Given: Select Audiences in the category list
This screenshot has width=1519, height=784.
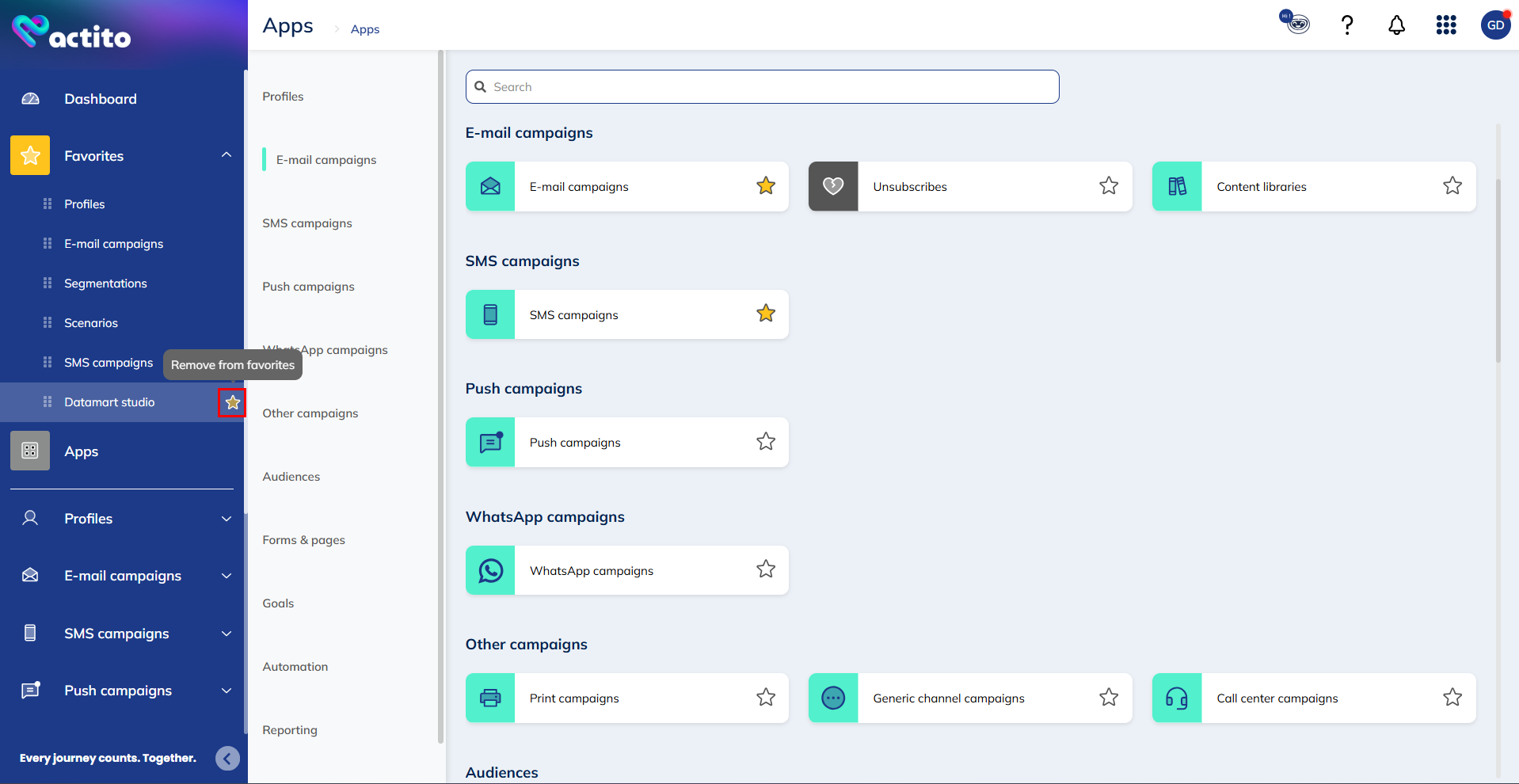Looking at the screenshot, I should [291, 477].
